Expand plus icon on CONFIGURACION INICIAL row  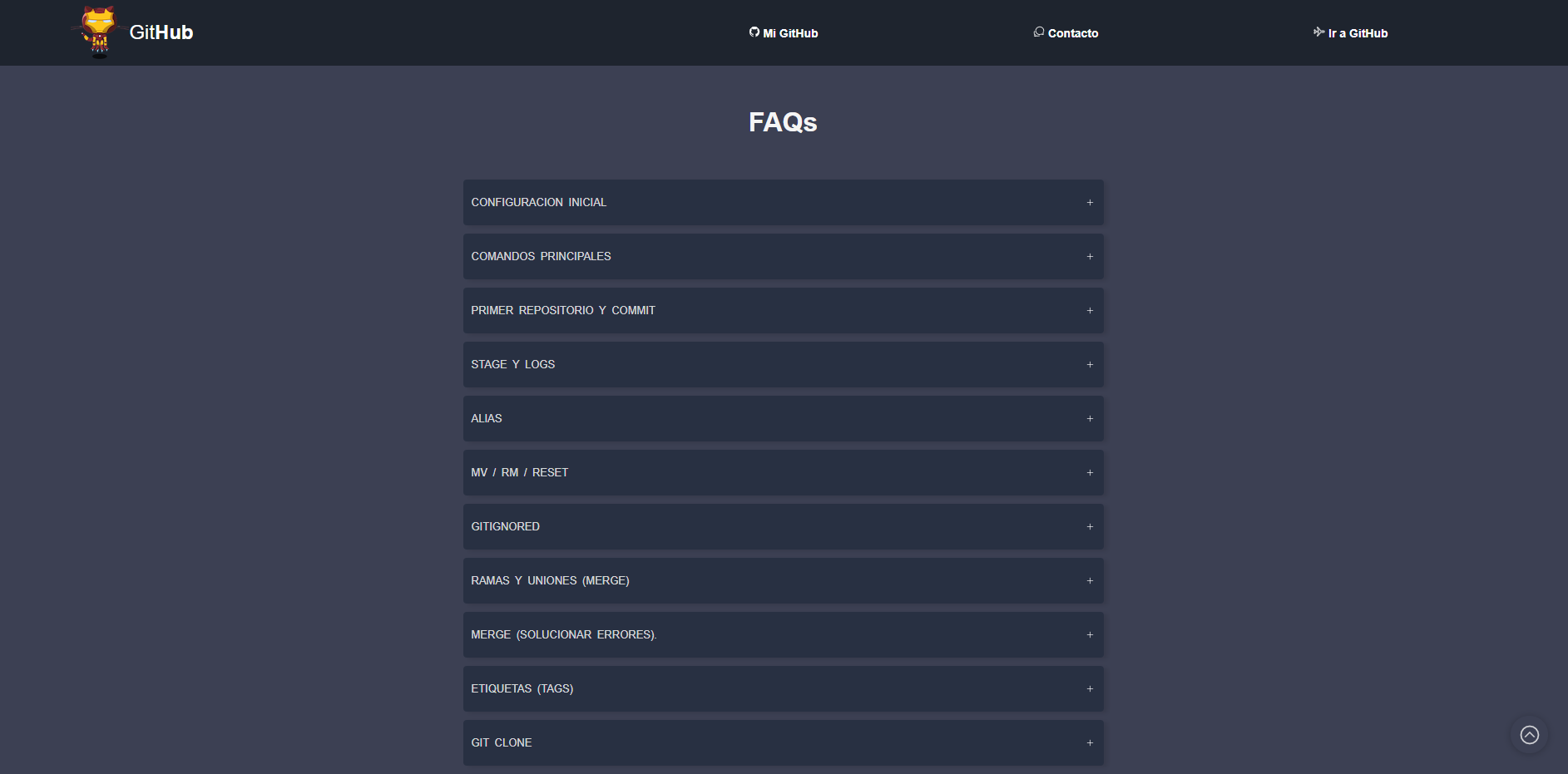[x=1090, y=203]
